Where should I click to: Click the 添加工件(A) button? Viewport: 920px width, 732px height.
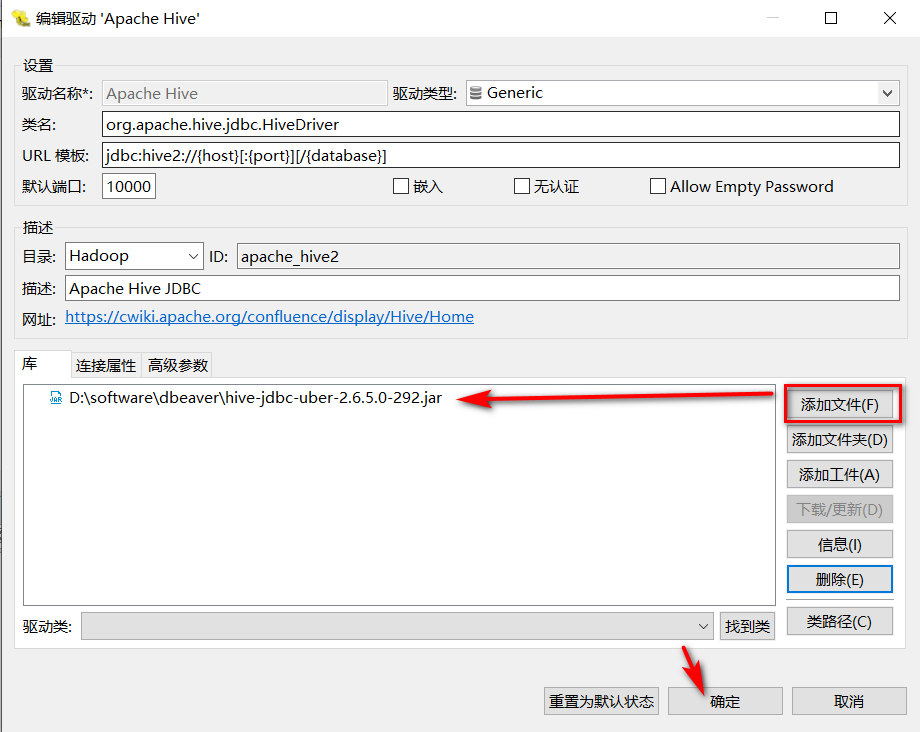click(x=840, y=475)
